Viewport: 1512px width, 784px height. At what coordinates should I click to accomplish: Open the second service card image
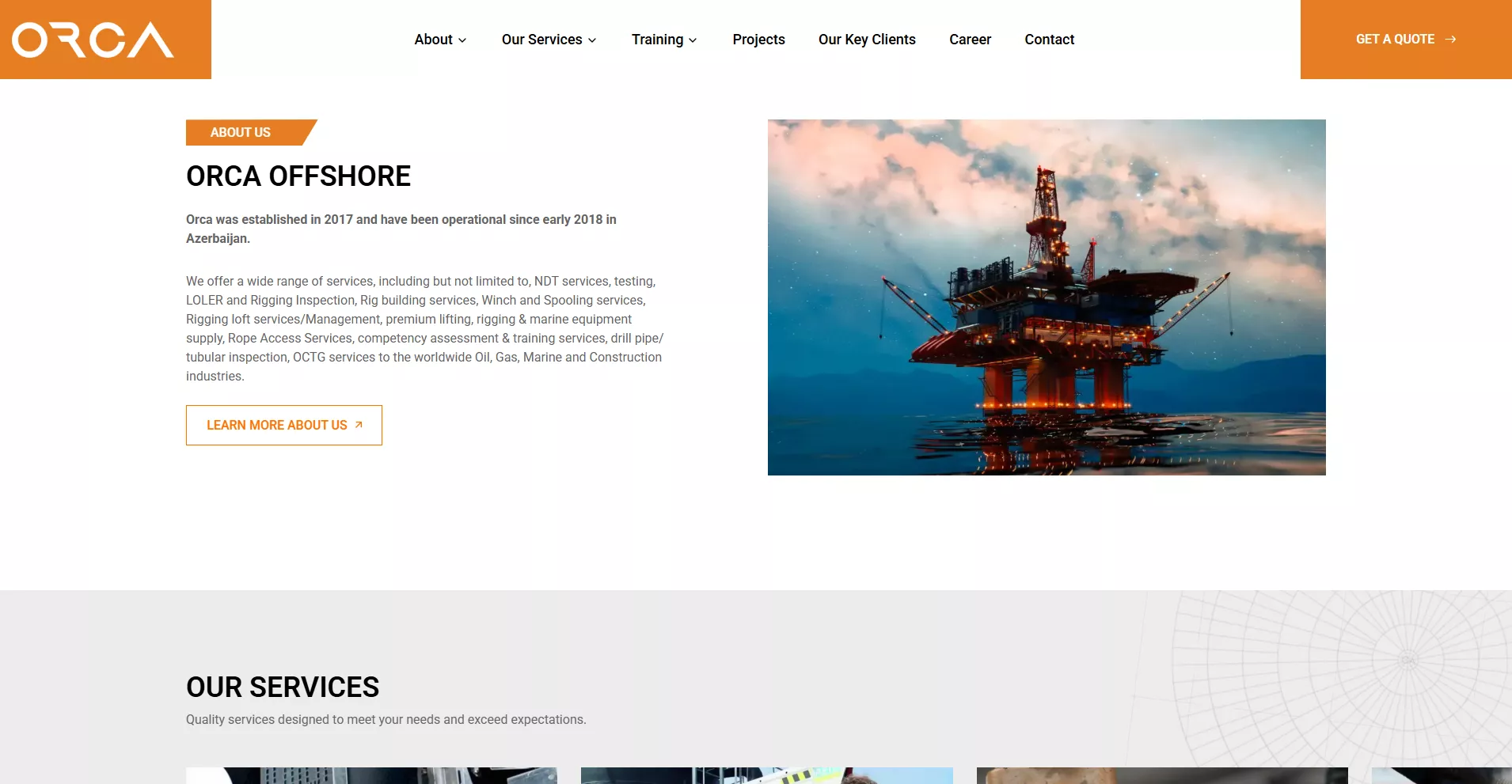pos(766,775)
